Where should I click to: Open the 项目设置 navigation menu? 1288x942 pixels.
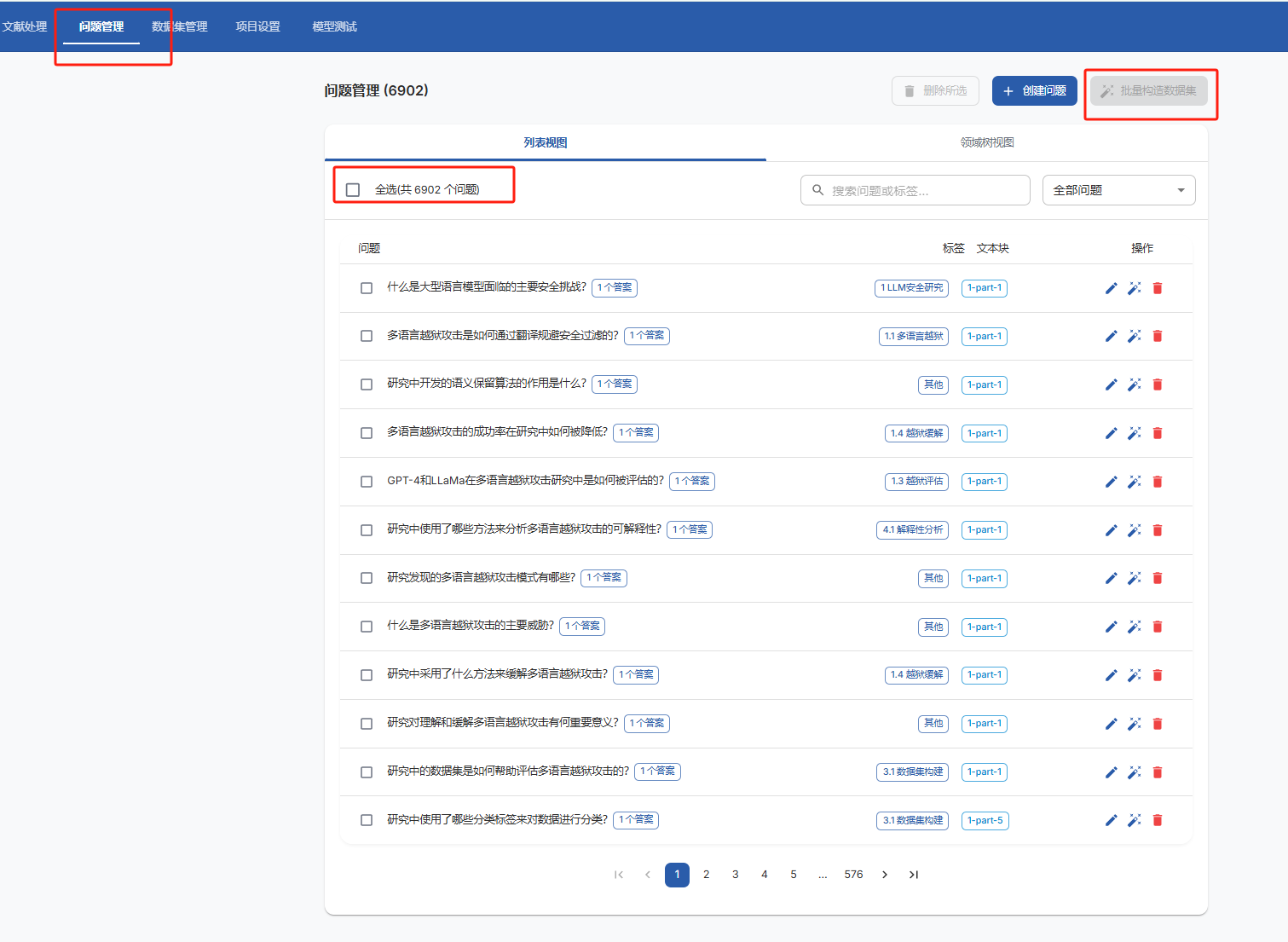coord(257,26)
